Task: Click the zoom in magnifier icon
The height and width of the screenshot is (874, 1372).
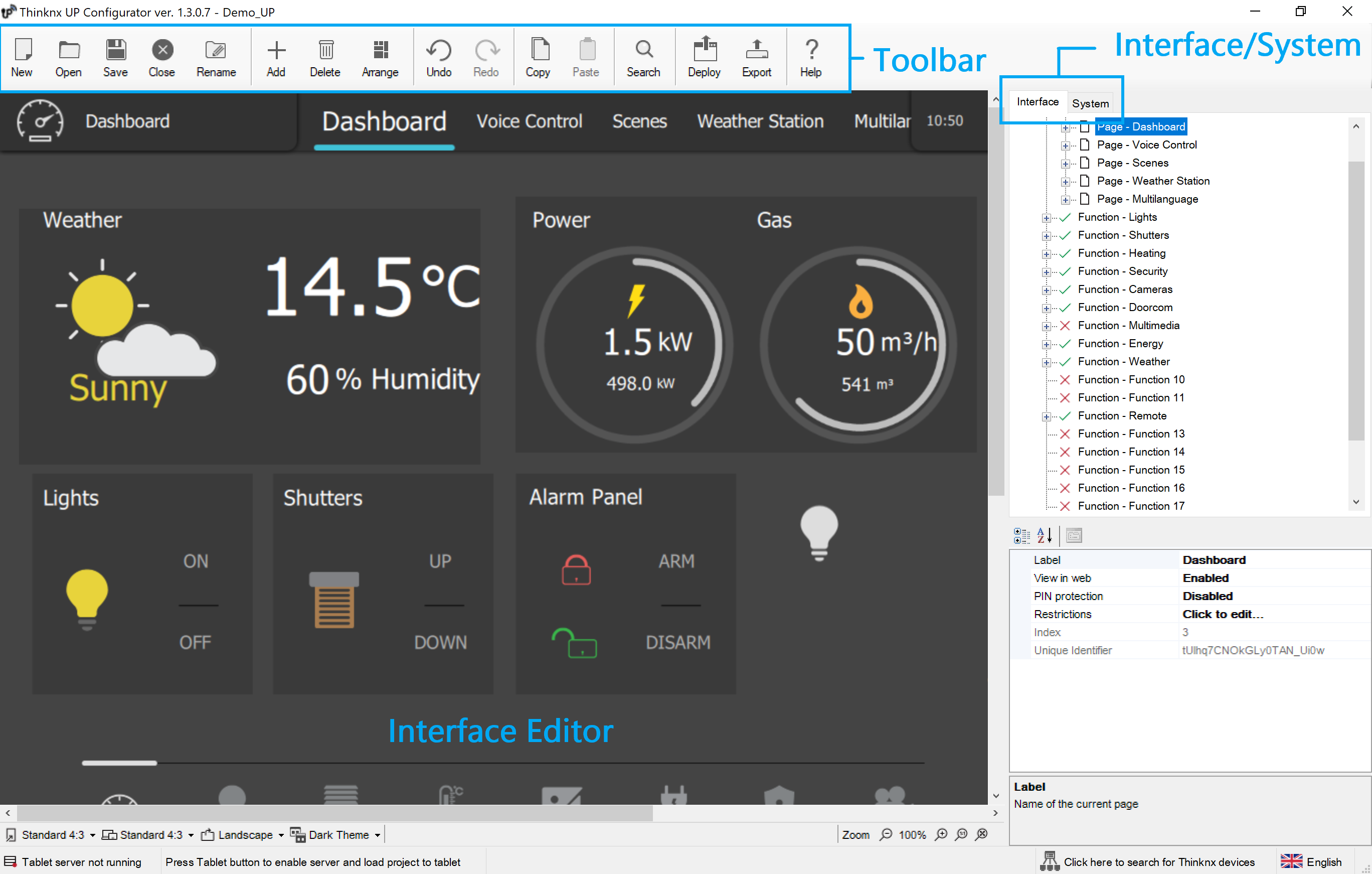Action: point(941,835)
